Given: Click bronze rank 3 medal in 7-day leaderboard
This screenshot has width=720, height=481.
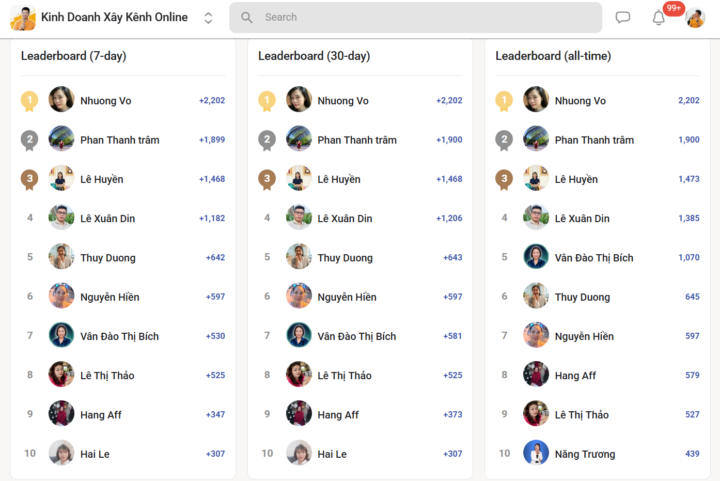Looking at the screenshot, I should coord(29,179).
